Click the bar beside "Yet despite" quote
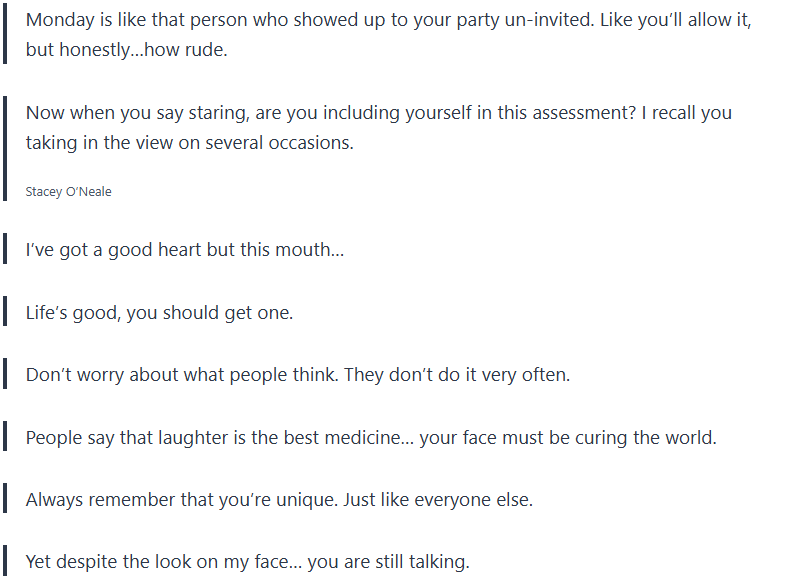Screen dimensions: 807x582 coord(5,562)
